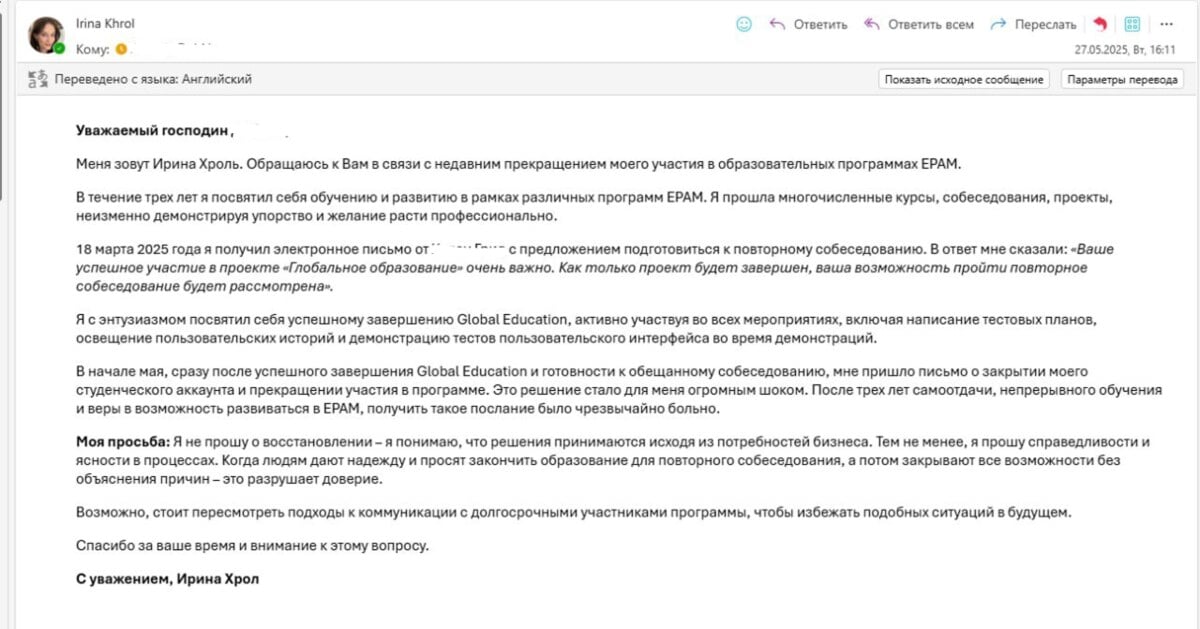Viewport: 1200px width, 629px height.
Task: Click the sender name Irina Khrol
Action: 105,23
